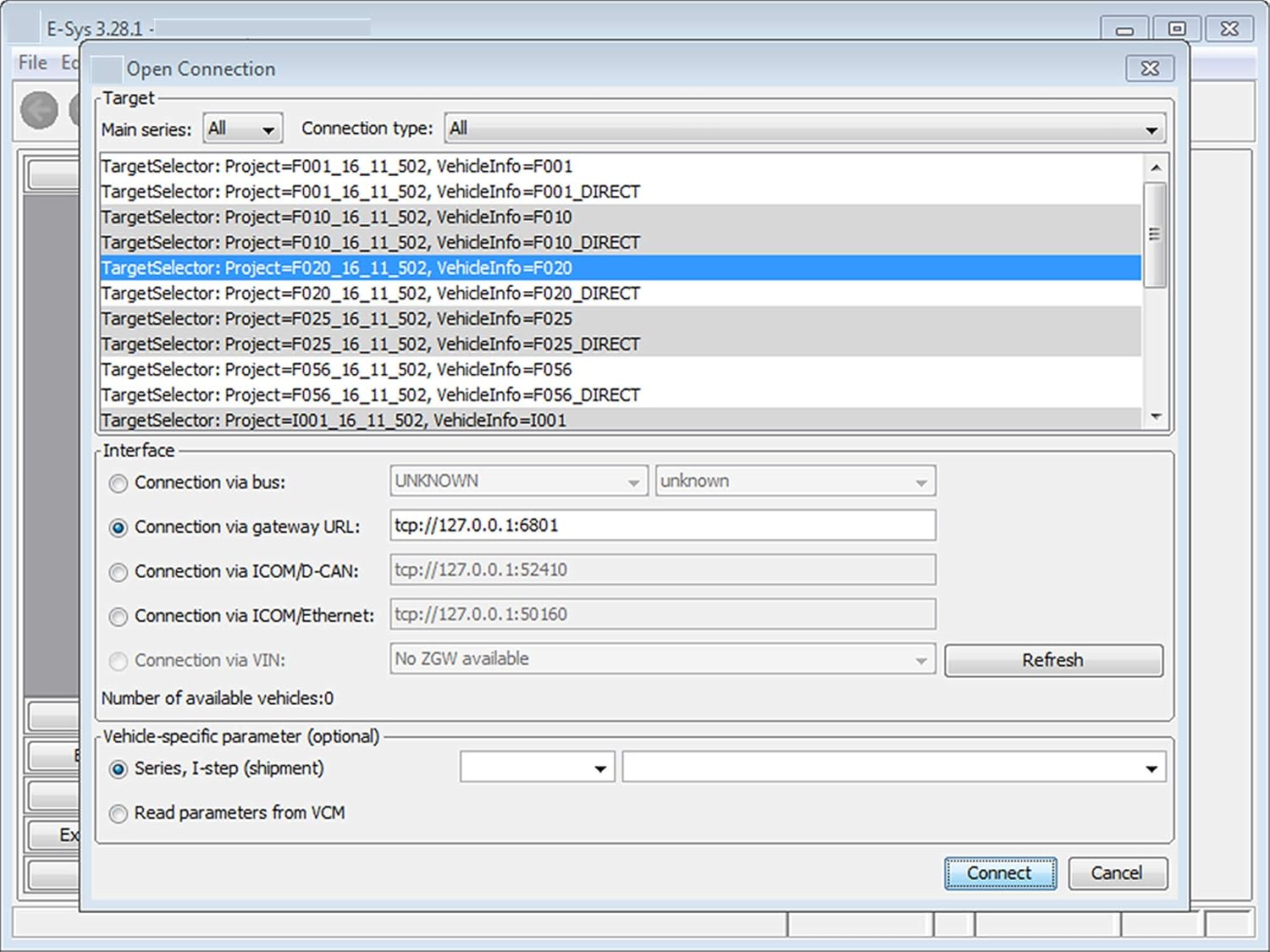Enable Read parameters from VCM
The height and width of the screenshot is (952, 1270).
(x=119, y=814)
